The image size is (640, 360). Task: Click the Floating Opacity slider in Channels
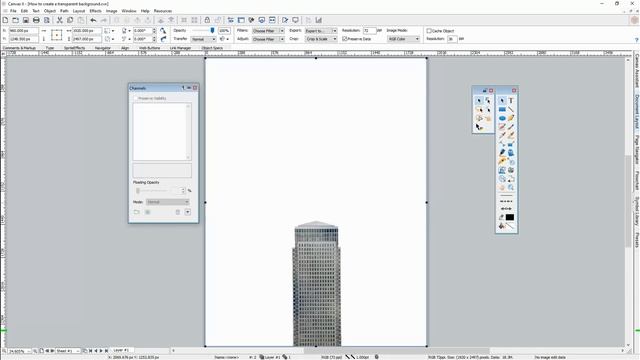[153, 191]
